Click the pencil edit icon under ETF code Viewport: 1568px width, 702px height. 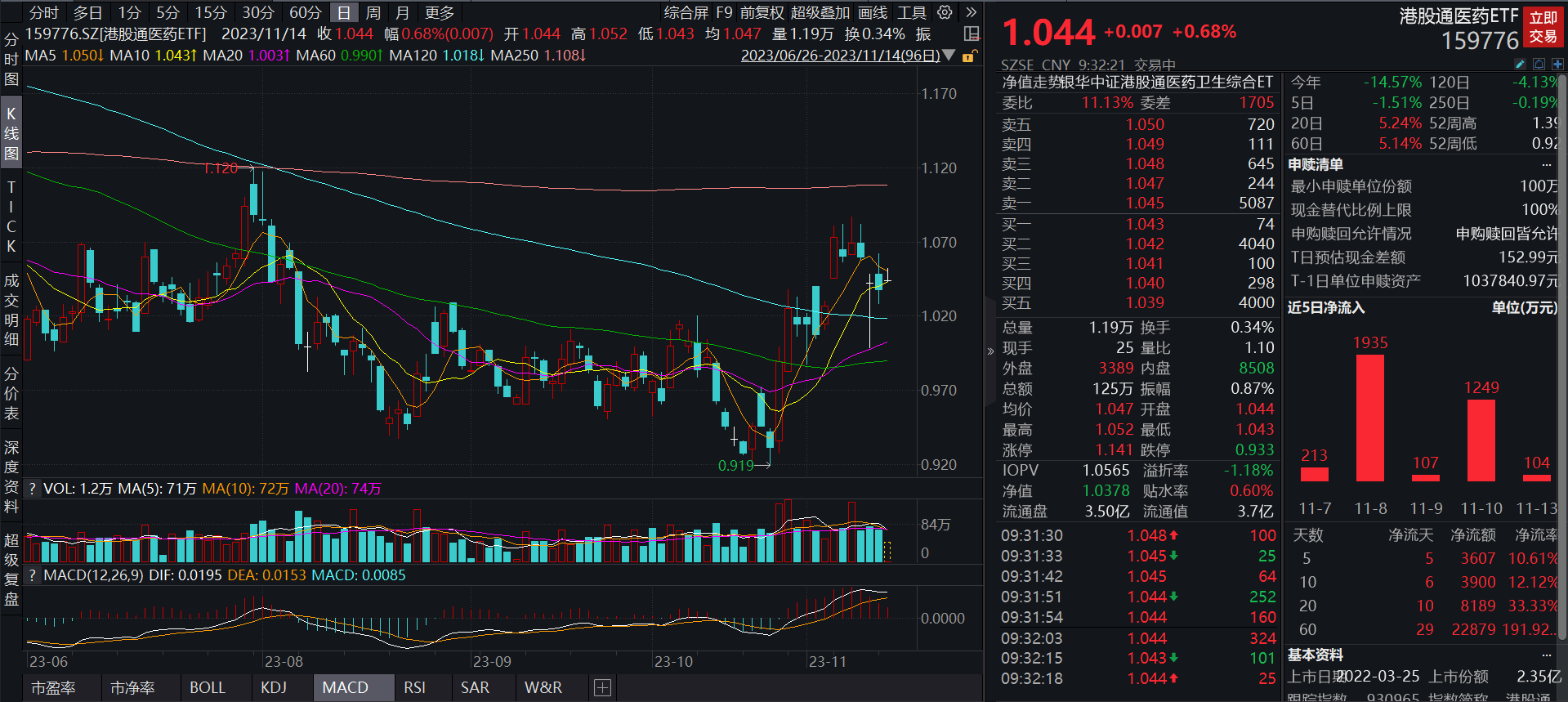(x=1520, y=64)
